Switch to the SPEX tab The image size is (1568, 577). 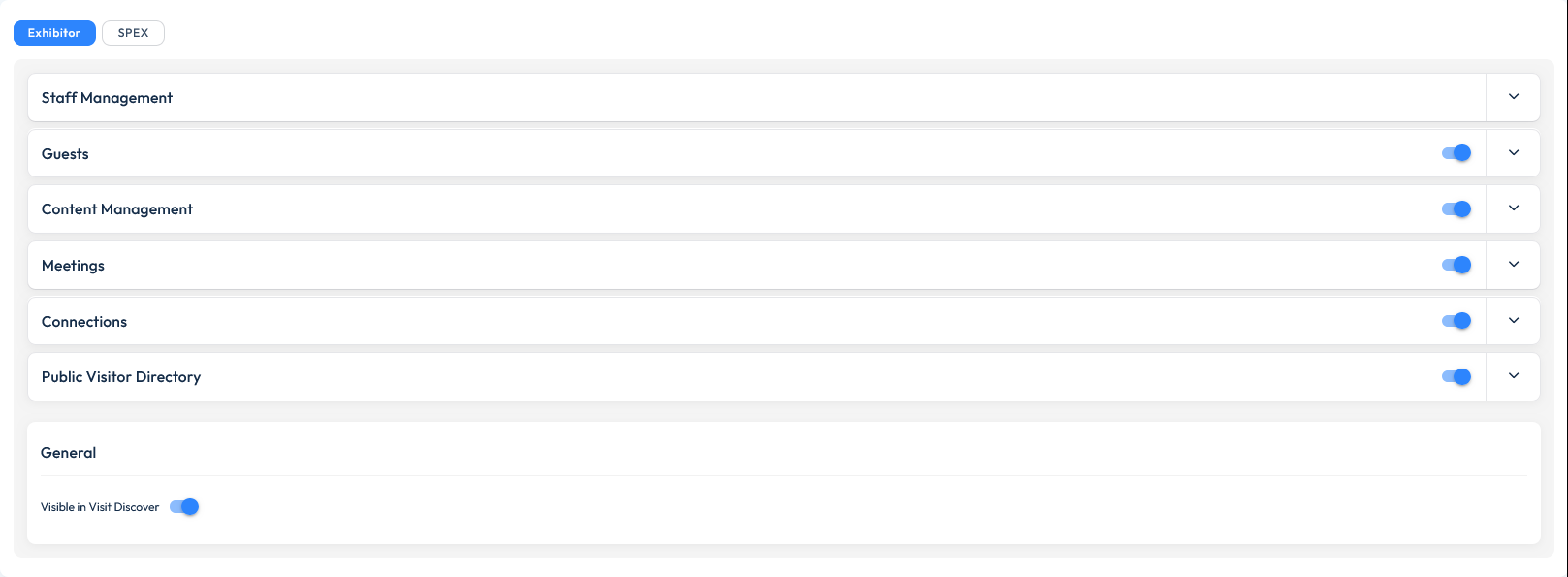133,33
